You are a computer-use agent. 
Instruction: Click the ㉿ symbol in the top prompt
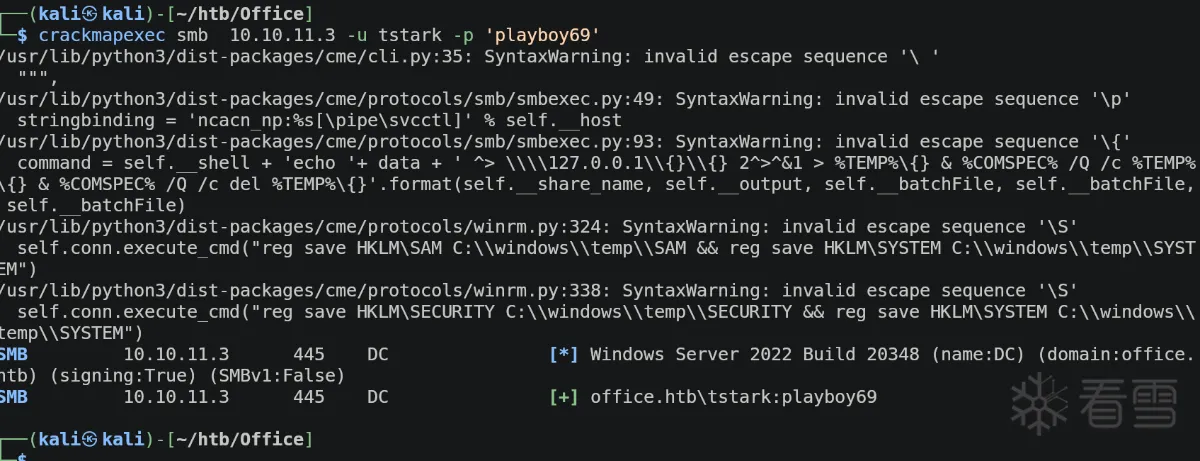88,13
